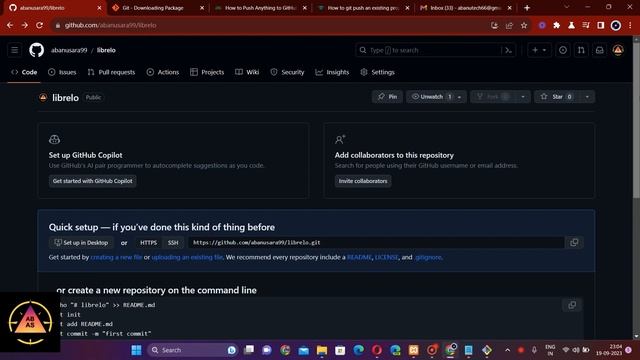
Task: Click Set up in Desktop button
Action: [x=81, y=242]
